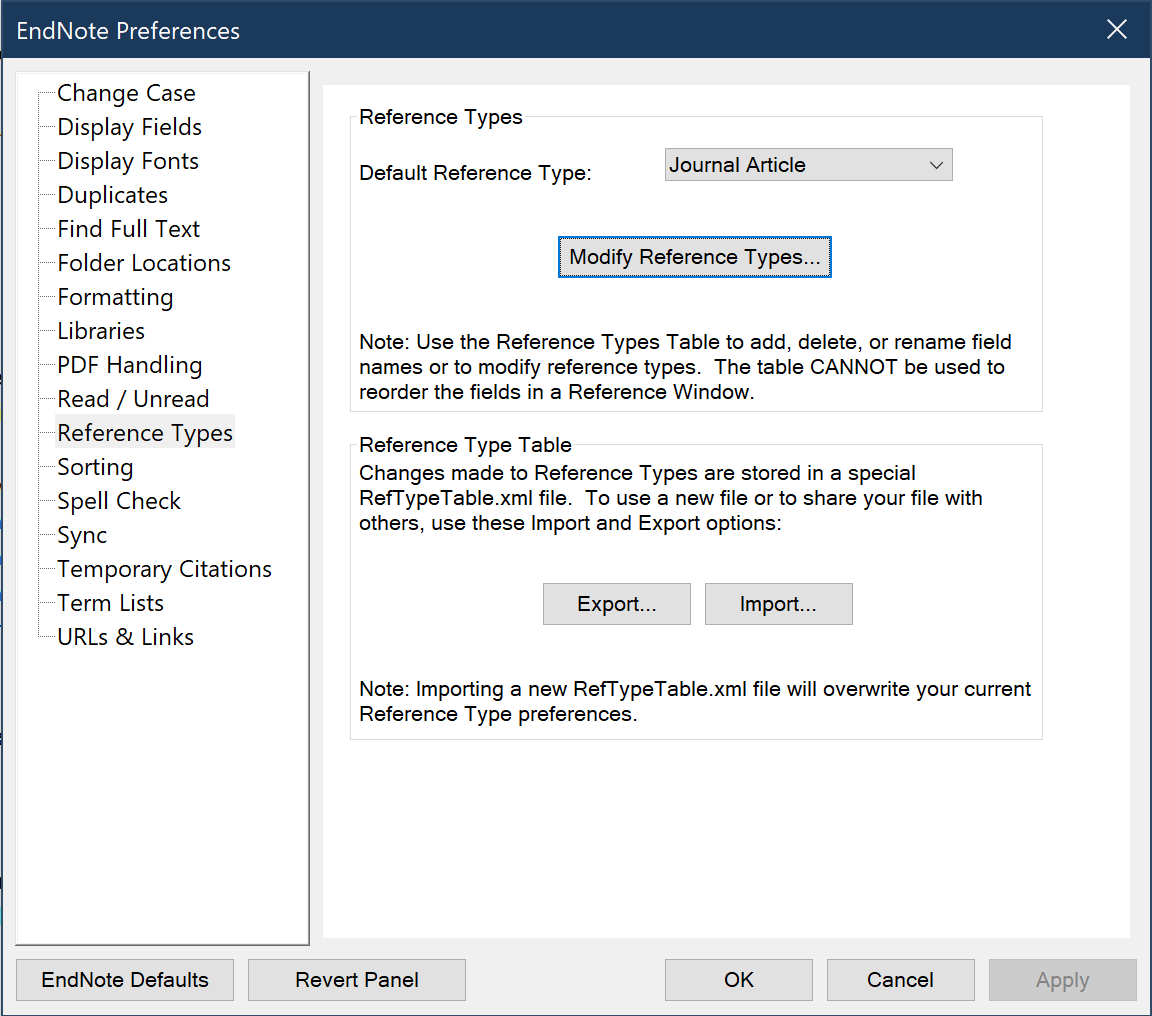Open the Display Fonts panel
Image resolution: width=1152 pixels, height=1016 pixels.
click(128, 161)
